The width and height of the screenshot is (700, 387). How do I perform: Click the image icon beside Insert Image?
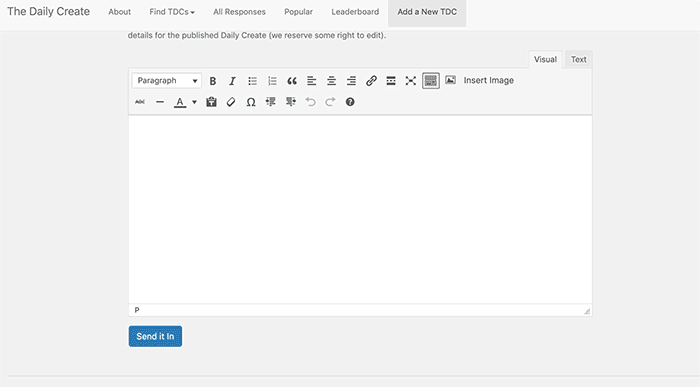[x=450, y=80]
